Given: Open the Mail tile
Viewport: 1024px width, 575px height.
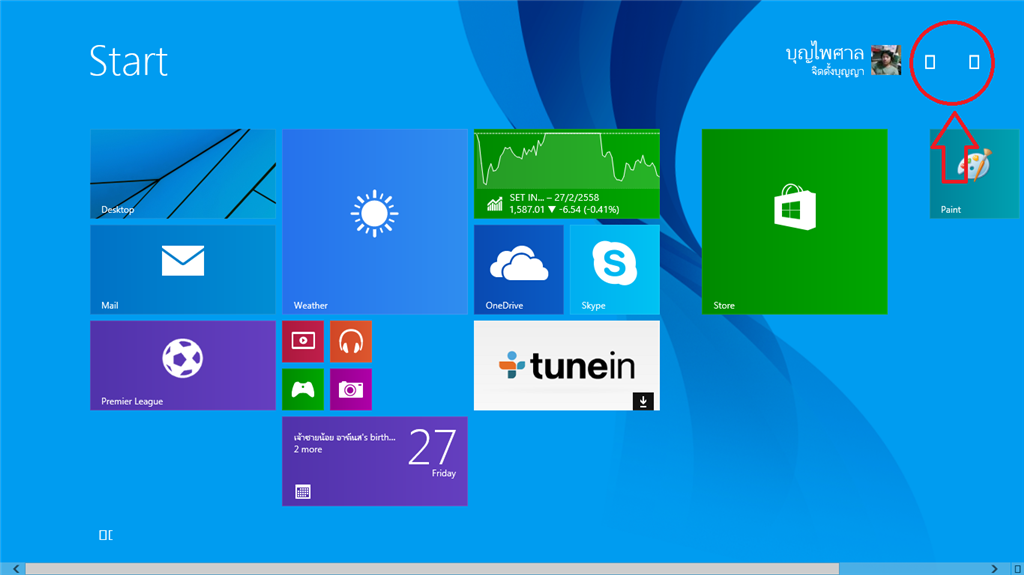Looking at the screenshot, I should coord(183,270).
